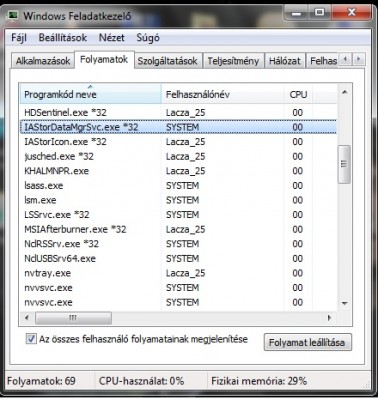
Task: Switch to the Hálózat tab
Action: [x=285, y=61]
